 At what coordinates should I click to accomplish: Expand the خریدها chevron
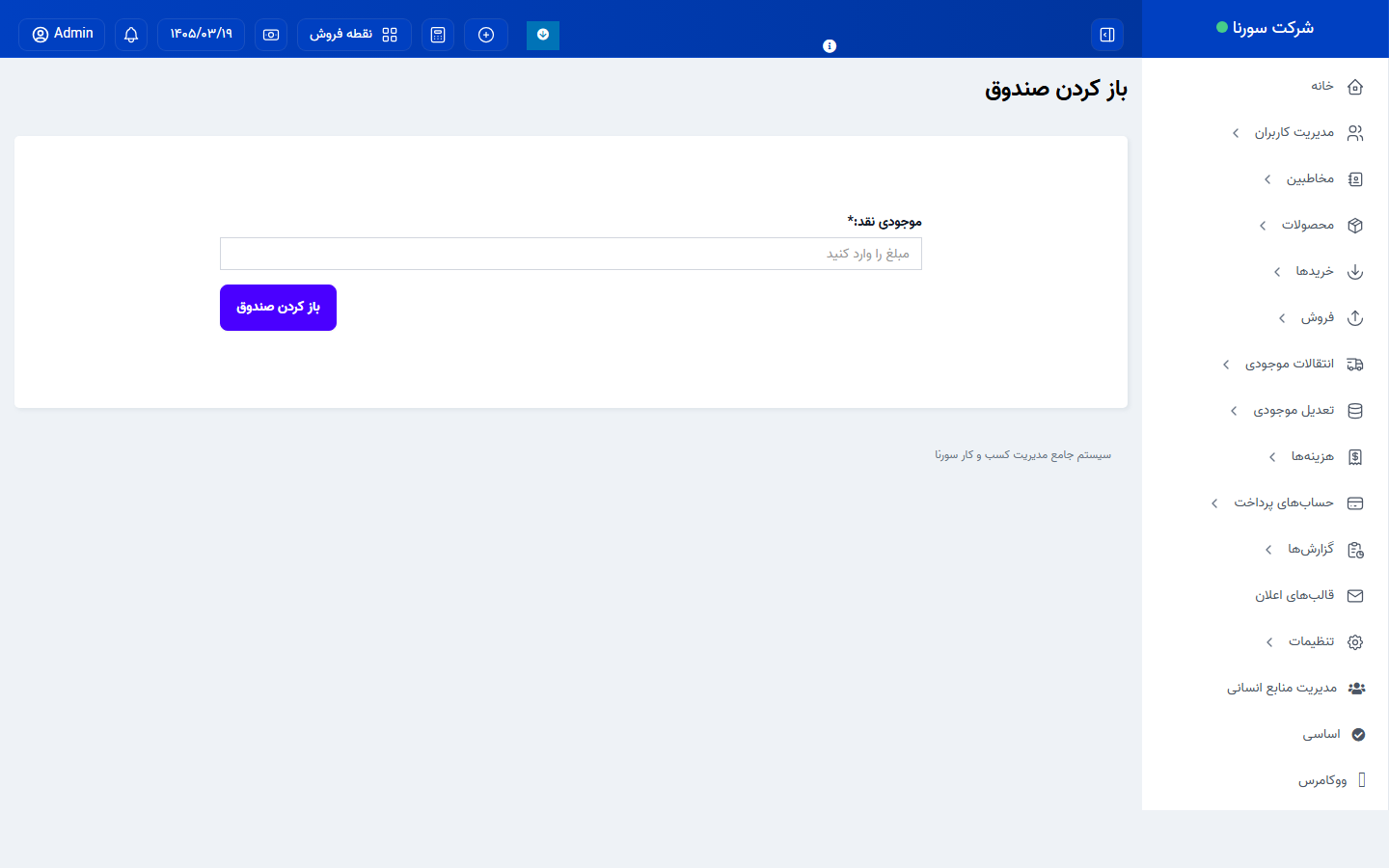tap(1277, 272)
